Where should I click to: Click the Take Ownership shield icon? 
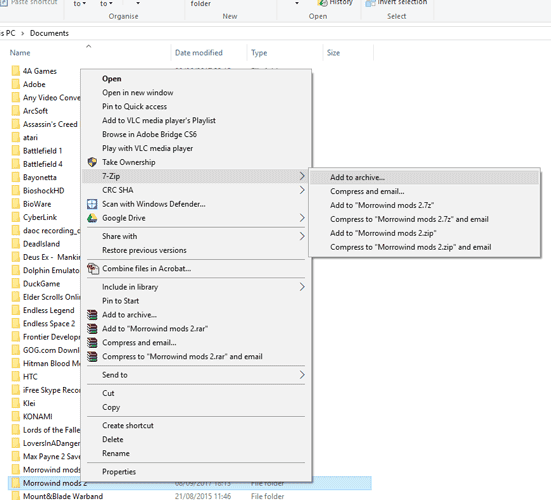(92, 162)
